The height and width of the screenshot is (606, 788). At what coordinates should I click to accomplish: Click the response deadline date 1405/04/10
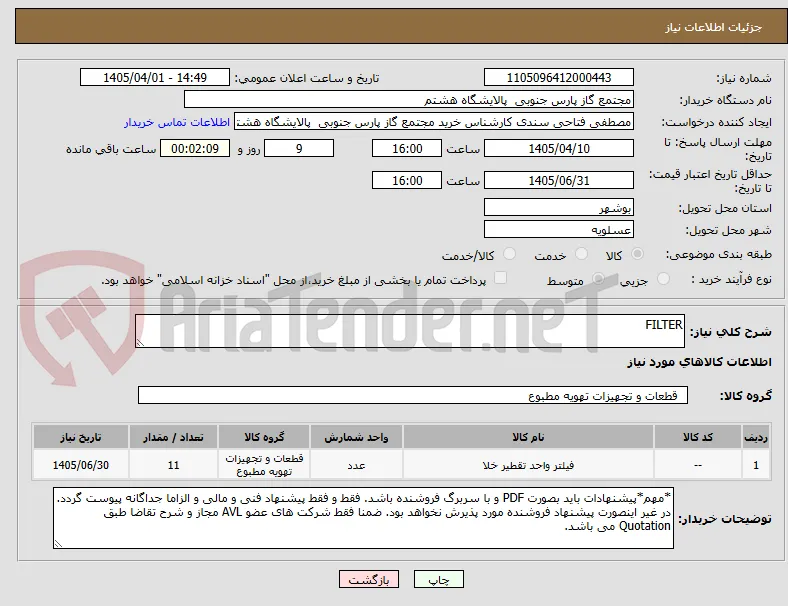coord(558,149)
